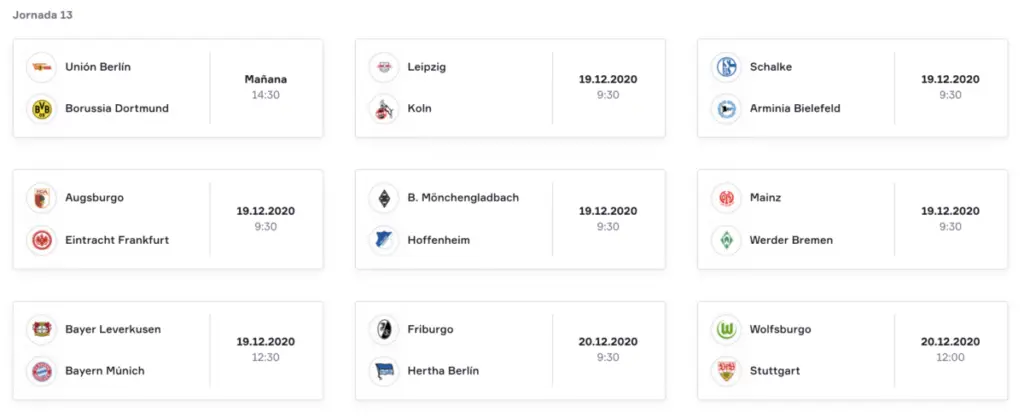1024x418 pixels.
Task: Select the Leipzig team crest
Action: tap(384, 67)
